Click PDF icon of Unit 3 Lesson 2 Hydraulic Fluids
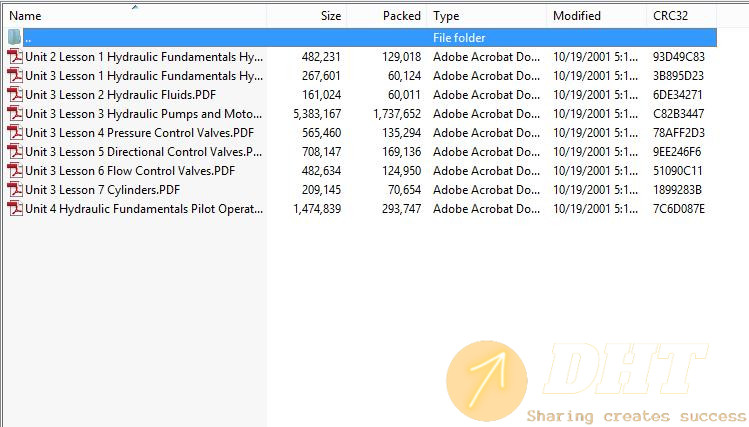Screen dimensions: 749x427 click(x=15, y=95)
